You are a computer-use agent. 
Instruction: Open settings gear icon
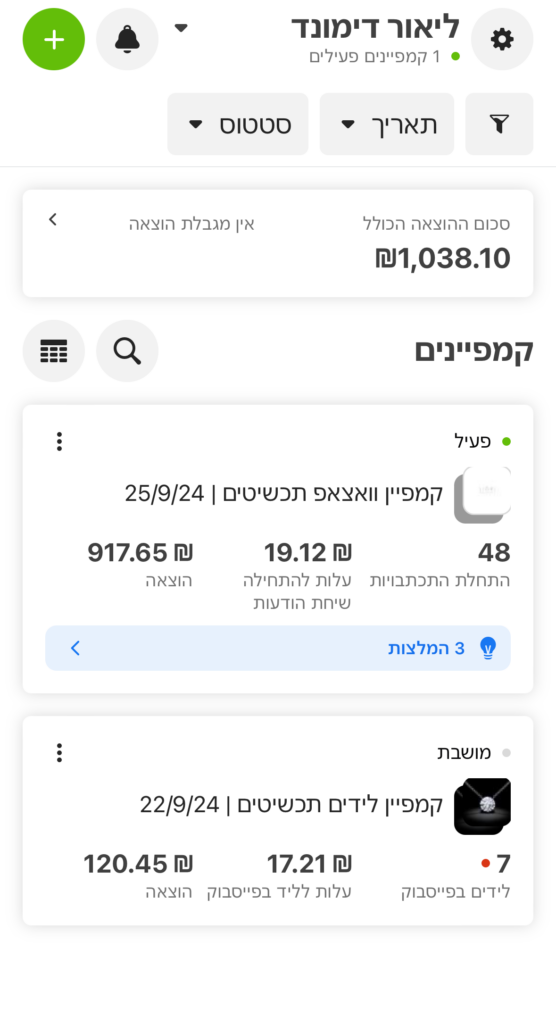click(502, 39)
